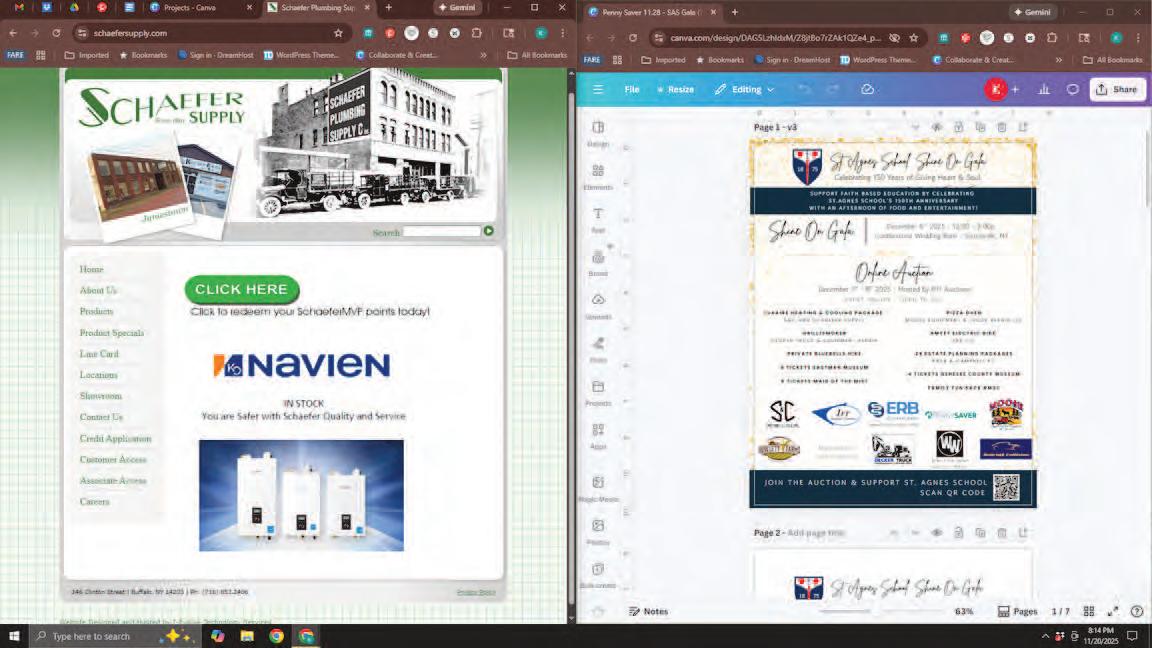This screenshot has width=1152, height=648.
Task: Toggle Pages view in Canva bottom bar
Action: tap(1018, 611)
